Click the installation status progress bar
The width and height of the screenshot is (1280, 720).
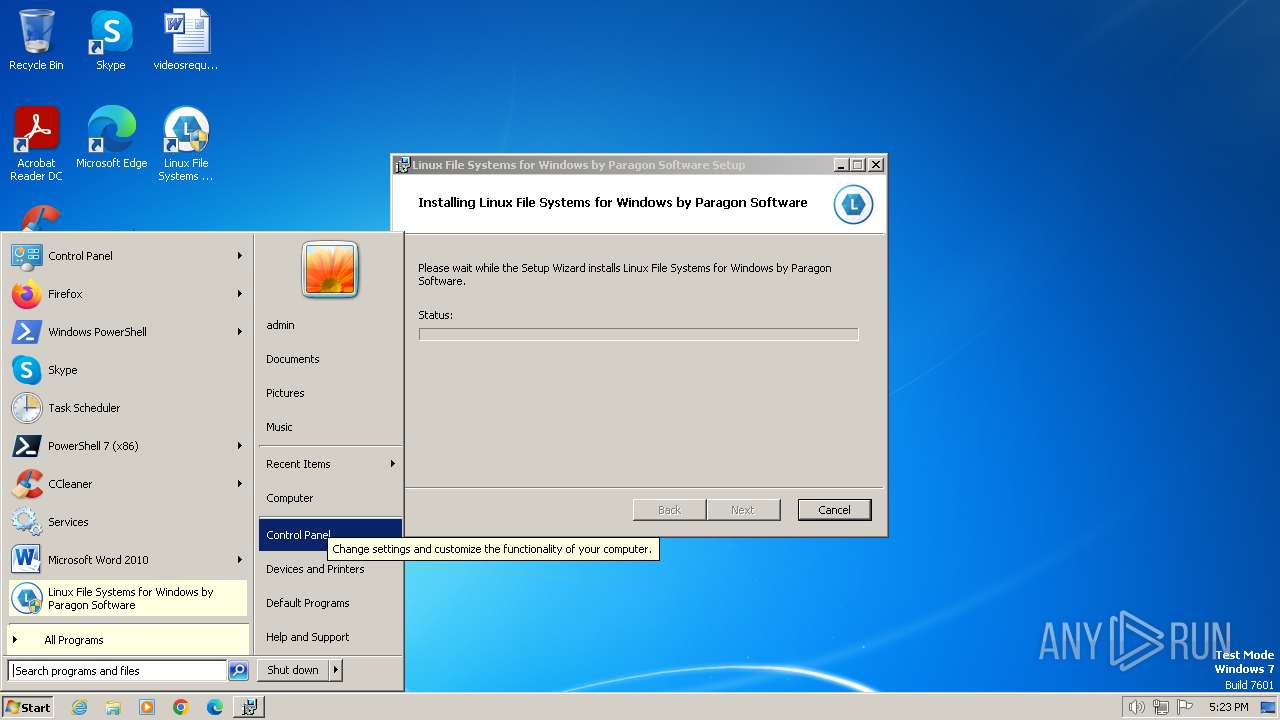[638, 334]
